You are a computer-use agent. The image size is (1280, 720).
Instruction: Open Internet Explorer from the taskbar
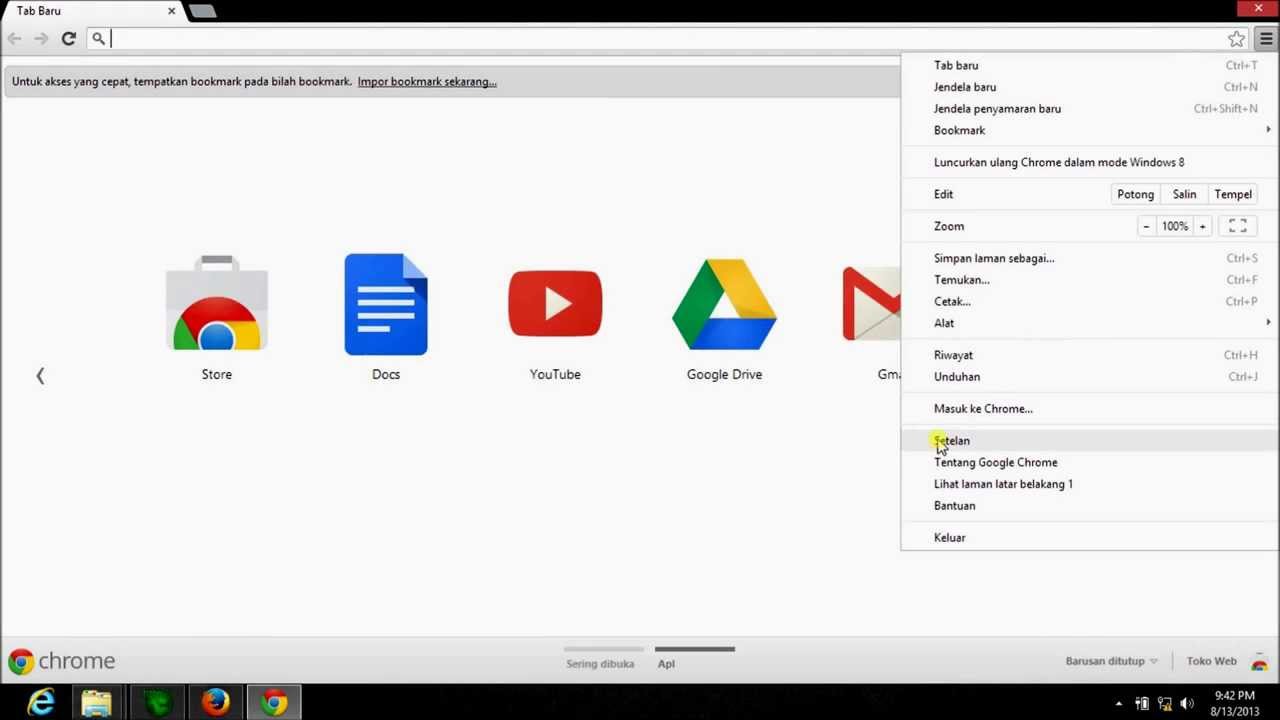41,703
